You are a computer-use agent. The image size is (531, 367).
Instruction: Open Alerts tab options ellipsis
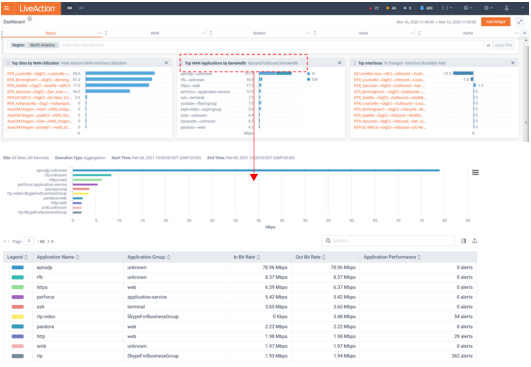pos(516,33)
